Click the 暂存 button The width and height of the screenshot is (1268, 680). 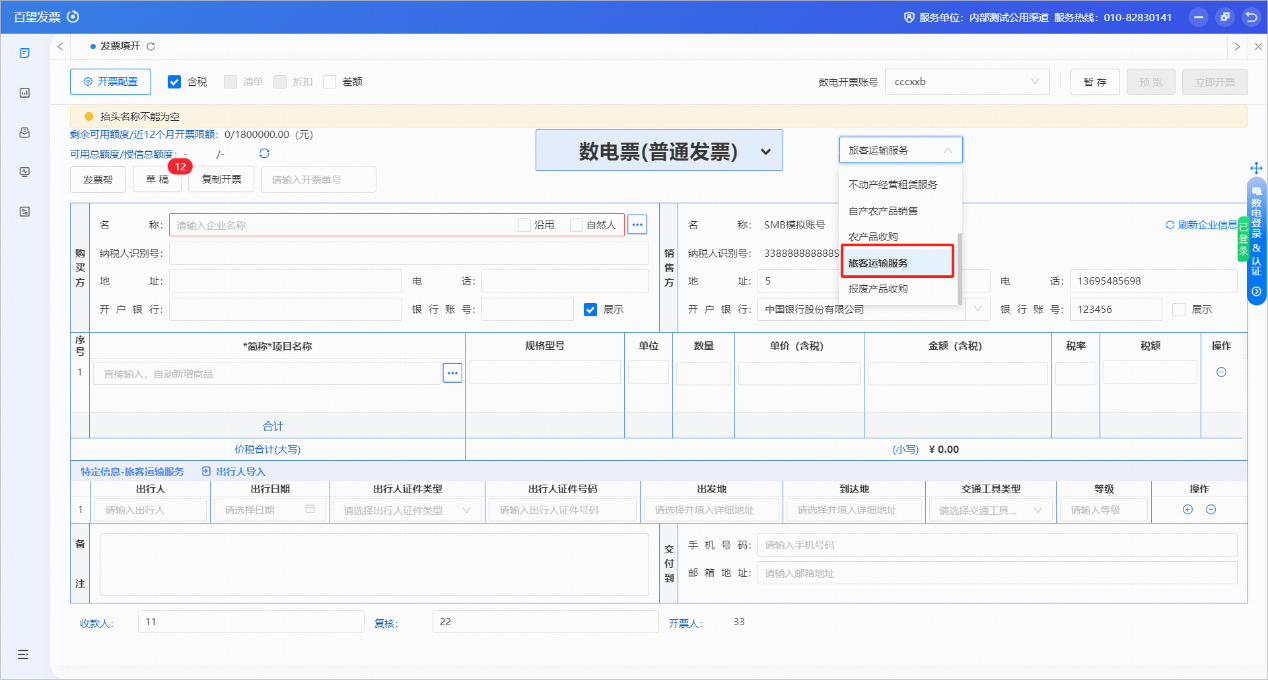pos(1095,82)
